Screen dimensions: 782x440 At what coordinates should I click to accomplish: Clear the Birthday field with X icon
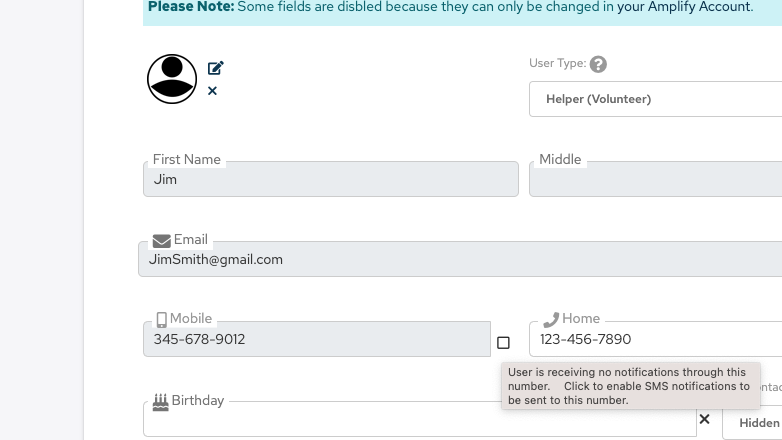click(704, 419)
